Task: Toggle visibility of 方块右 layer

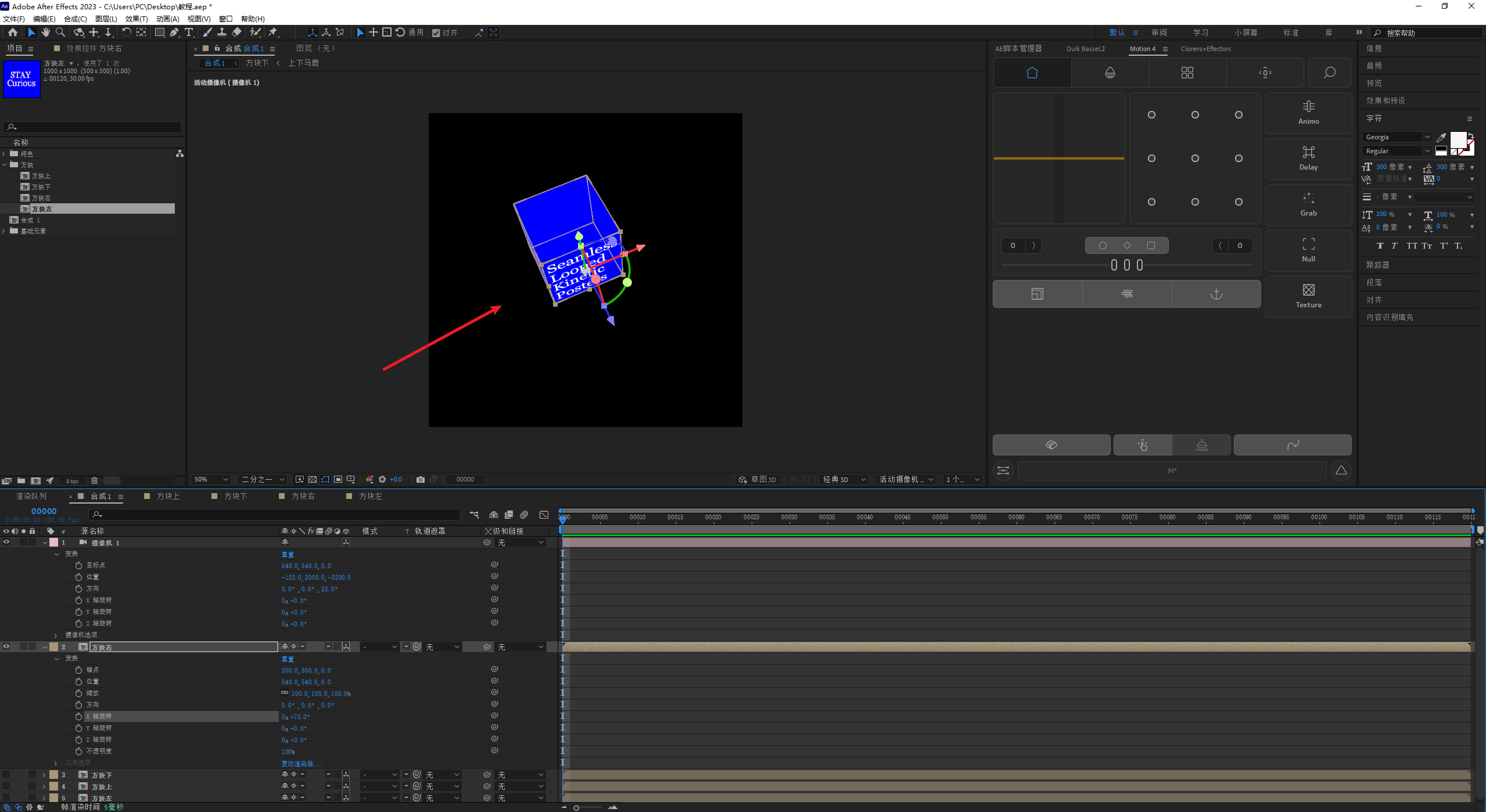Action: 6,646
